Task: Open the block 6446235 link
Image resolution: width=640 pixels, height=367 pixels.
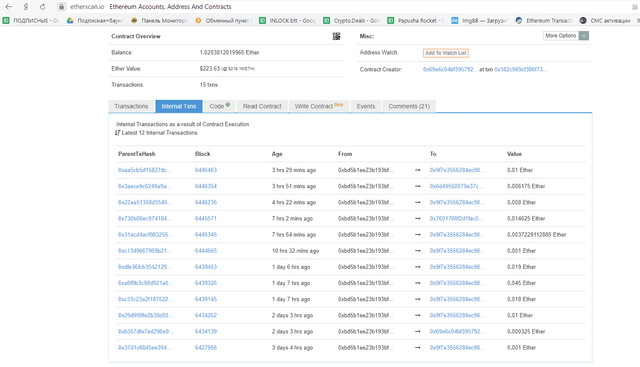Action: [206, 202]
